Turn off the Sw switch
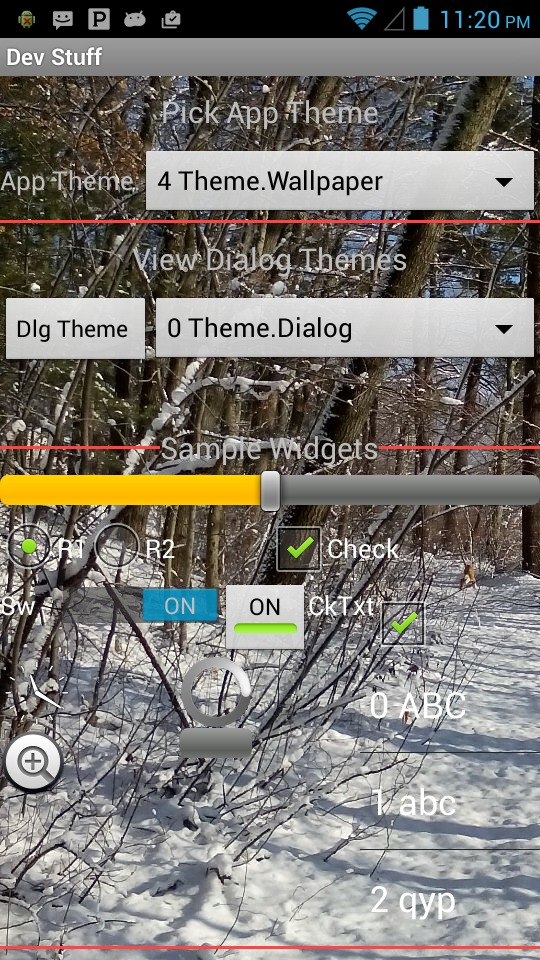540x960 pixels. coord(180,606)
